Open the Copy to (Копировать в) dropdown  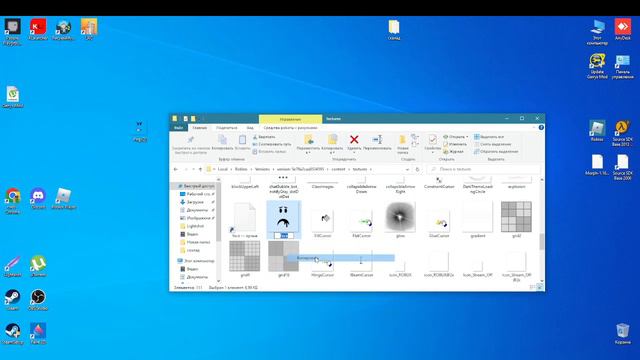(332, 151)
